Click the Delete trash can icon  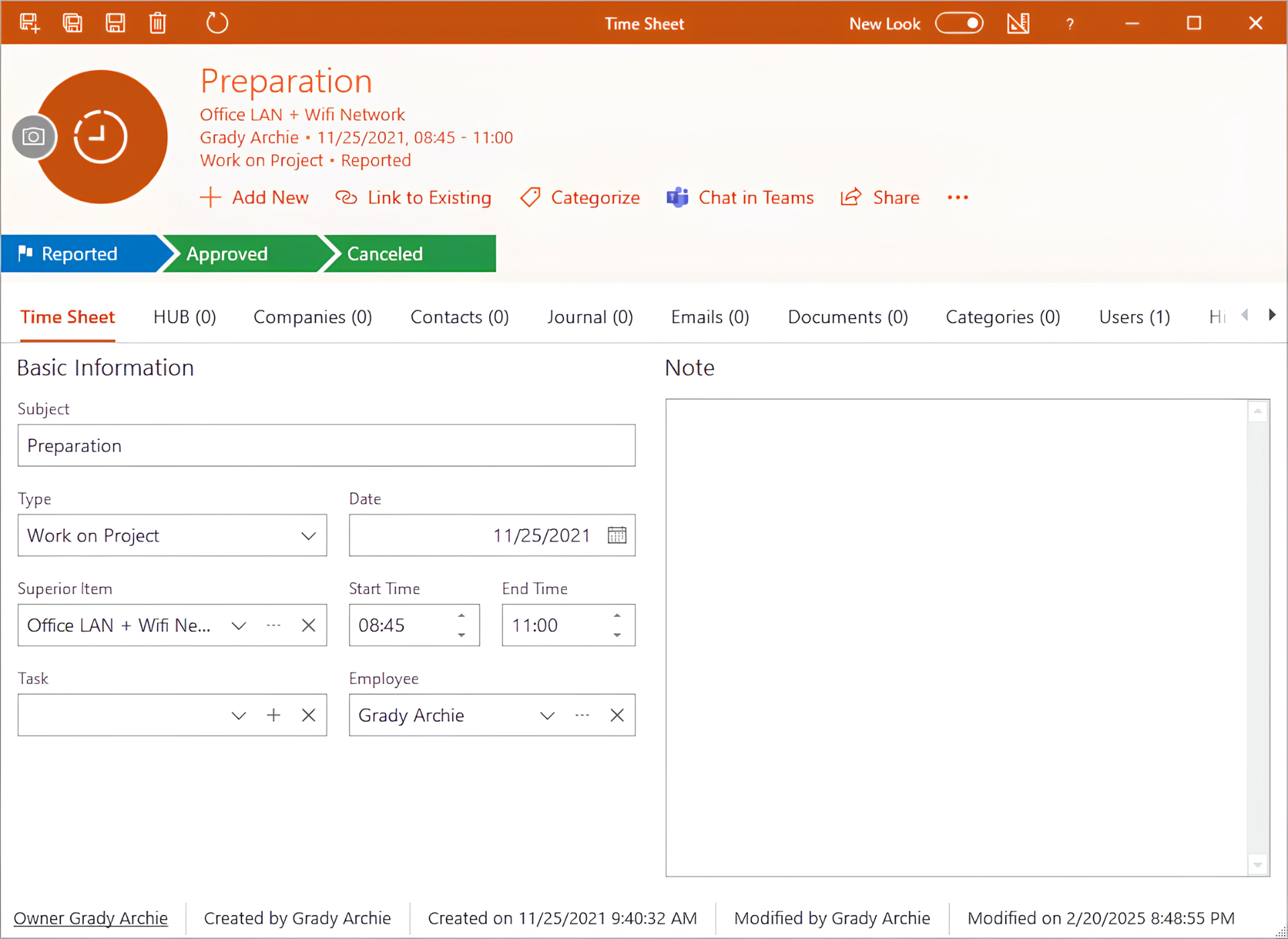point(158,23)
